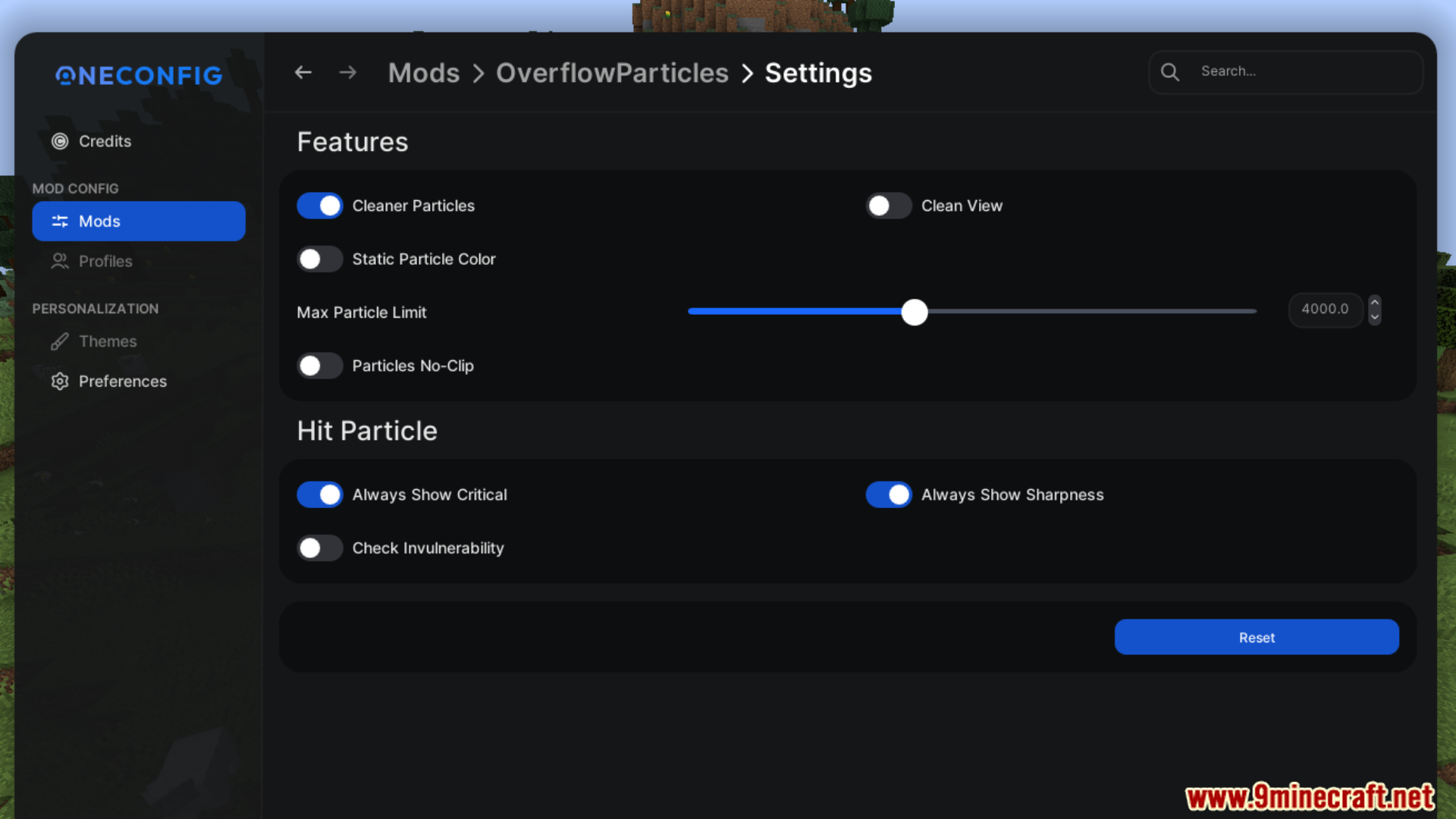
Task: Enable the Clean View toggle
Action: tap(889, 206)
